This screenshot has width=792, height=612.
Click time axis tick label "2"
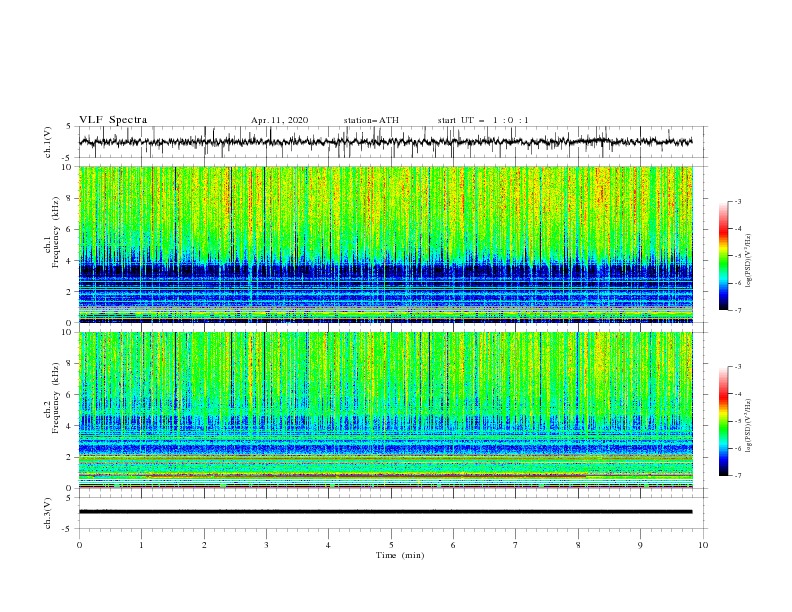(204, 545)
